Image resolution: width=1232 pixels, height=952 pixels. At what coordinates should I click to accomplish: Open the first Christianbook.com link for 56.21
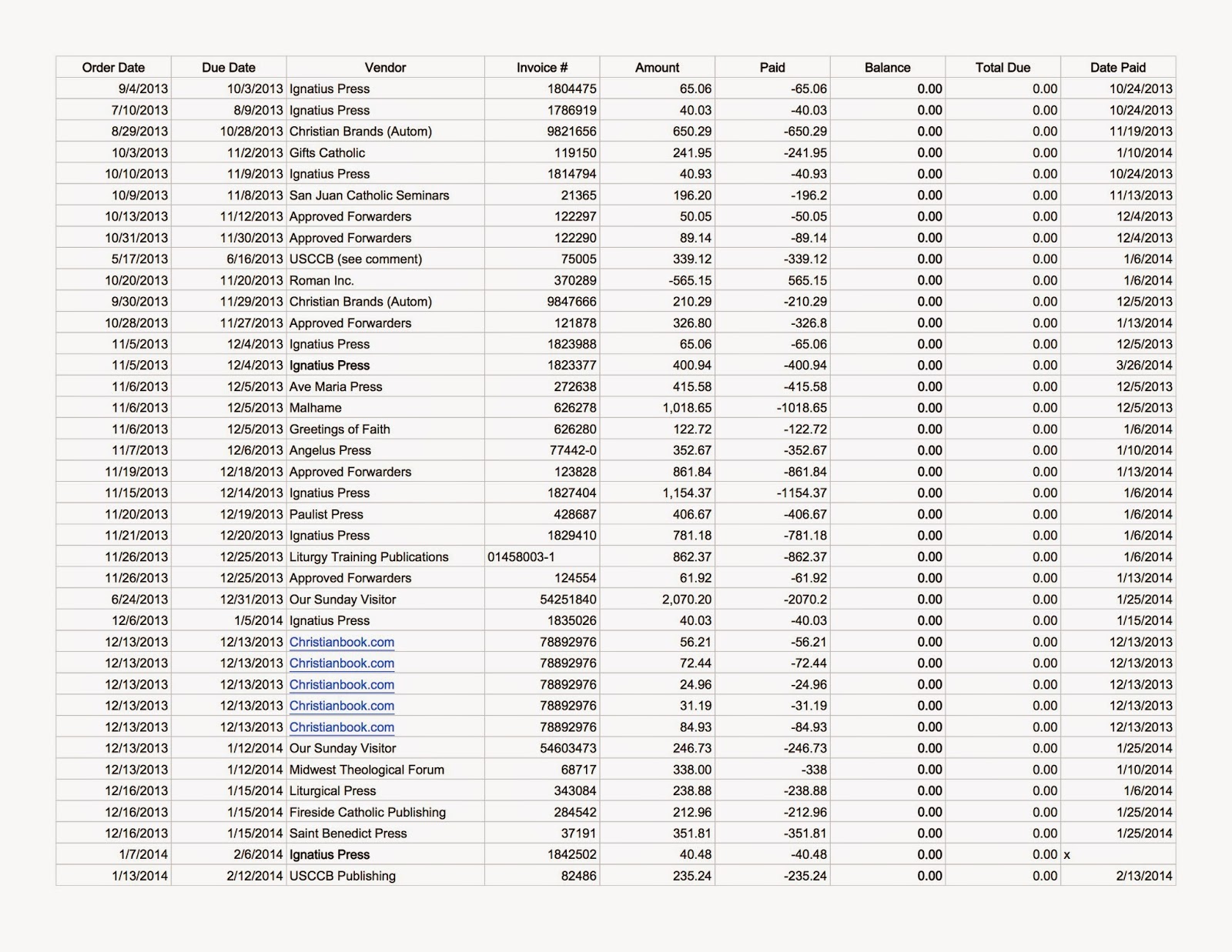click(x=342, y=642)
